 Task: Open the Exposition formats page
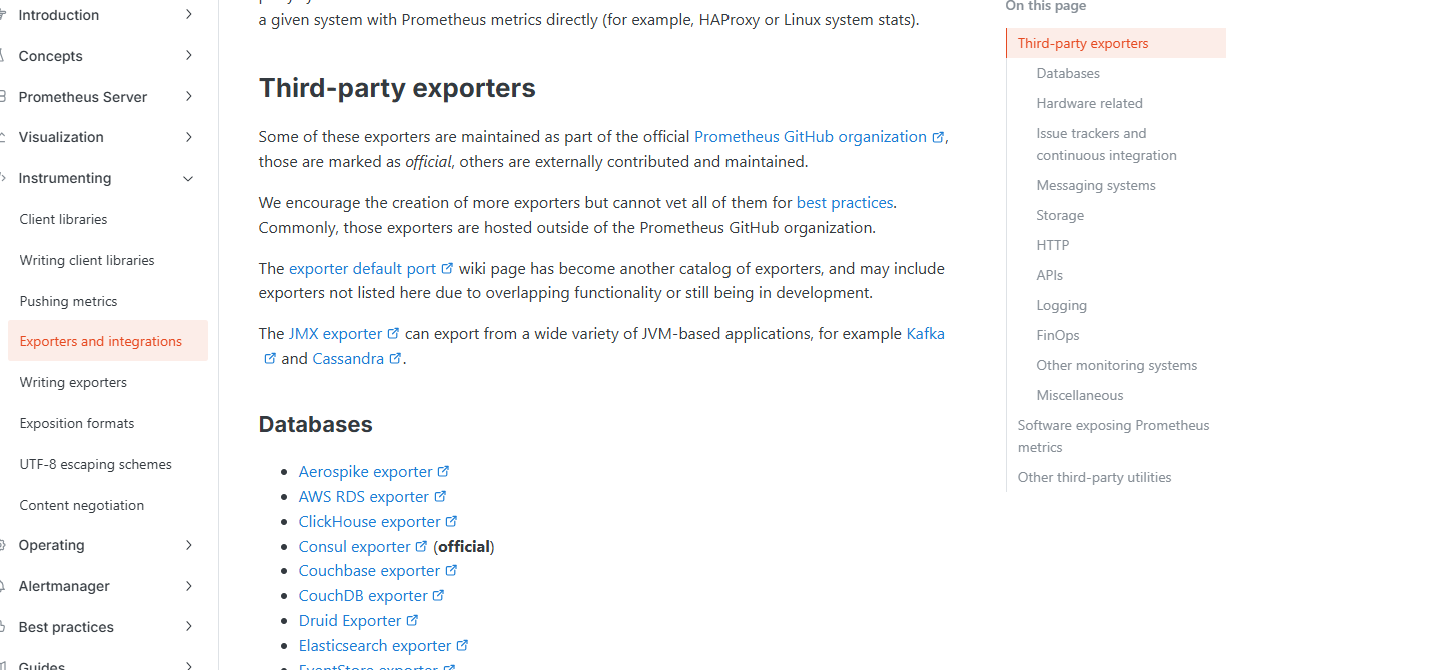(x=77, y=423)
